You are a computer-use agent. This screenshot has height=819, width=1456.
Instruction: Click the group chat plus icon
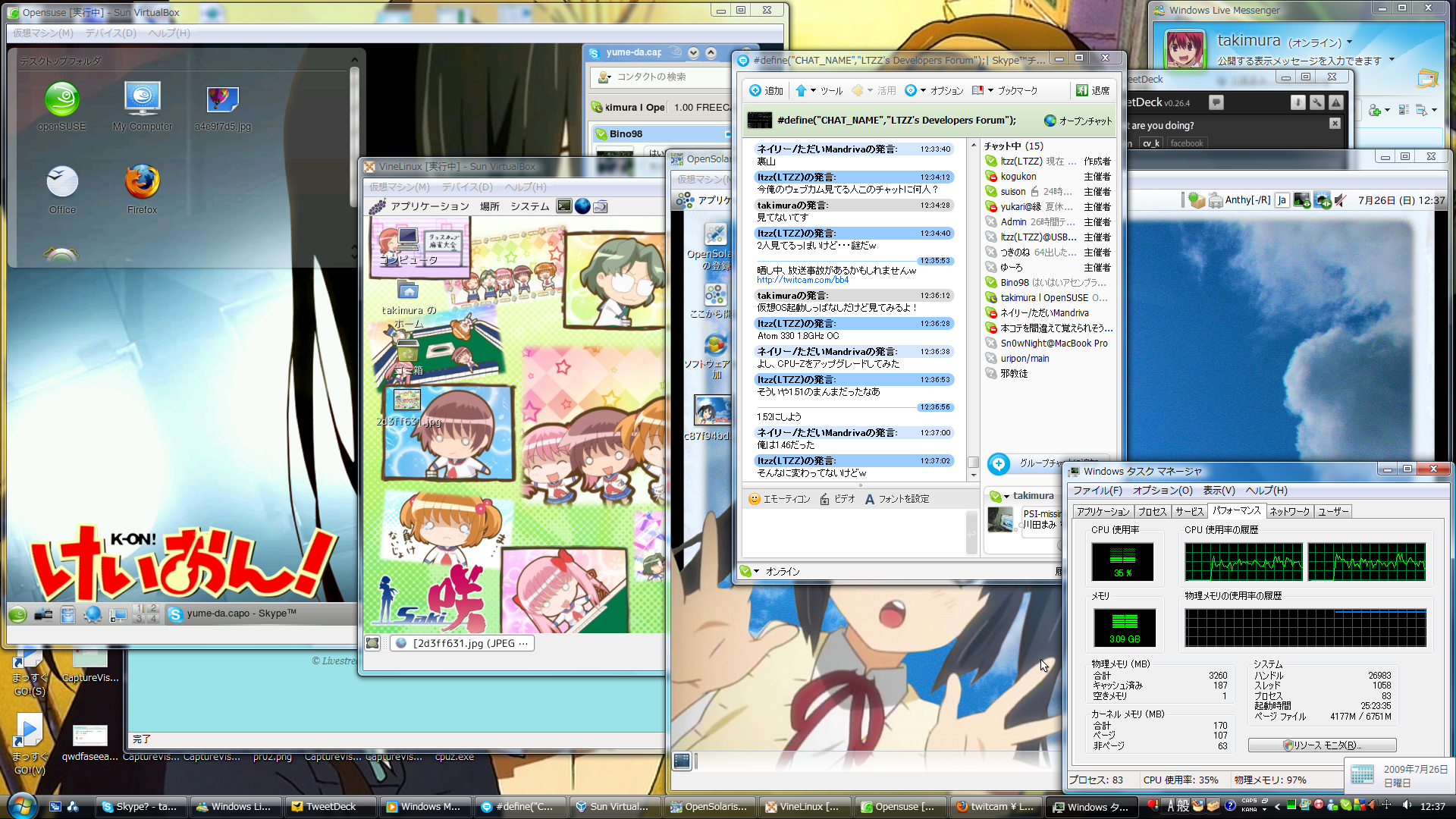click(999, 463)
